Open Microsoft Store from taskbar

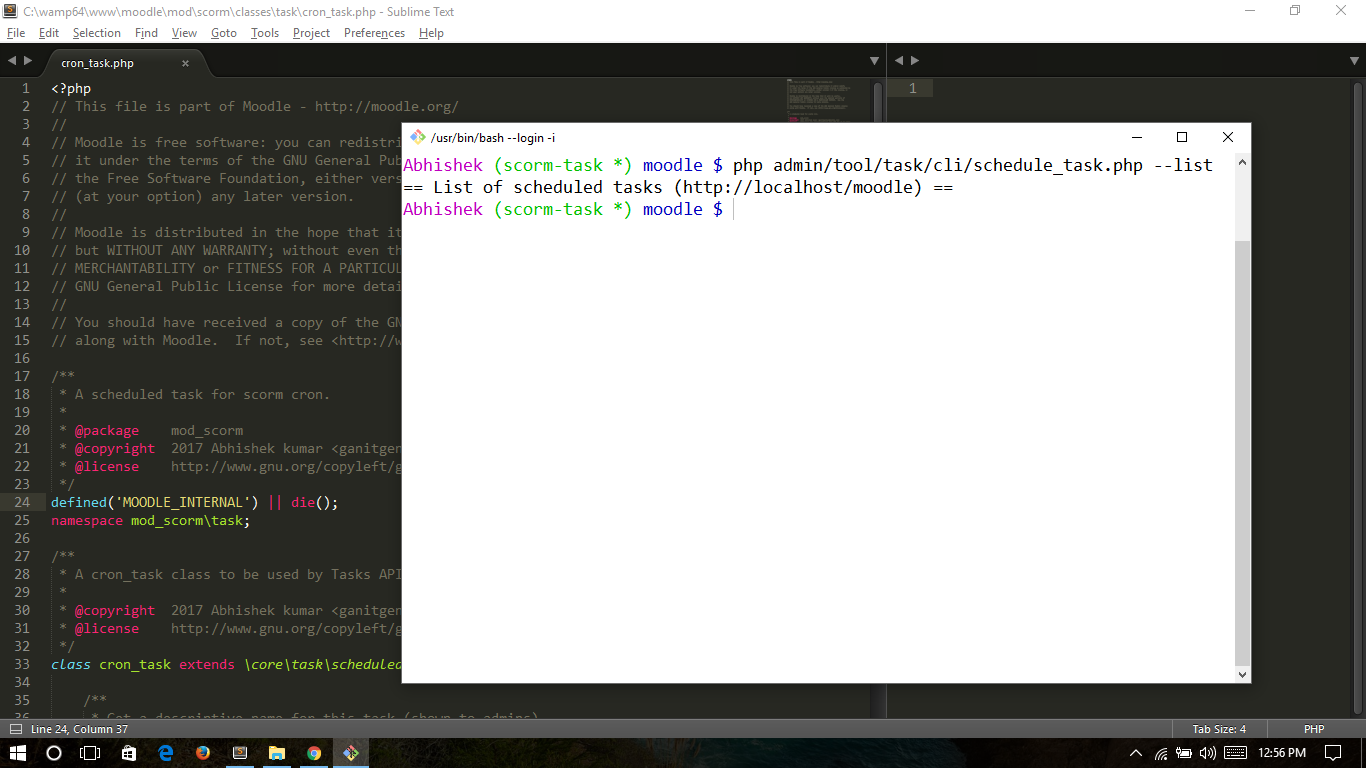[x=129, y=753]
